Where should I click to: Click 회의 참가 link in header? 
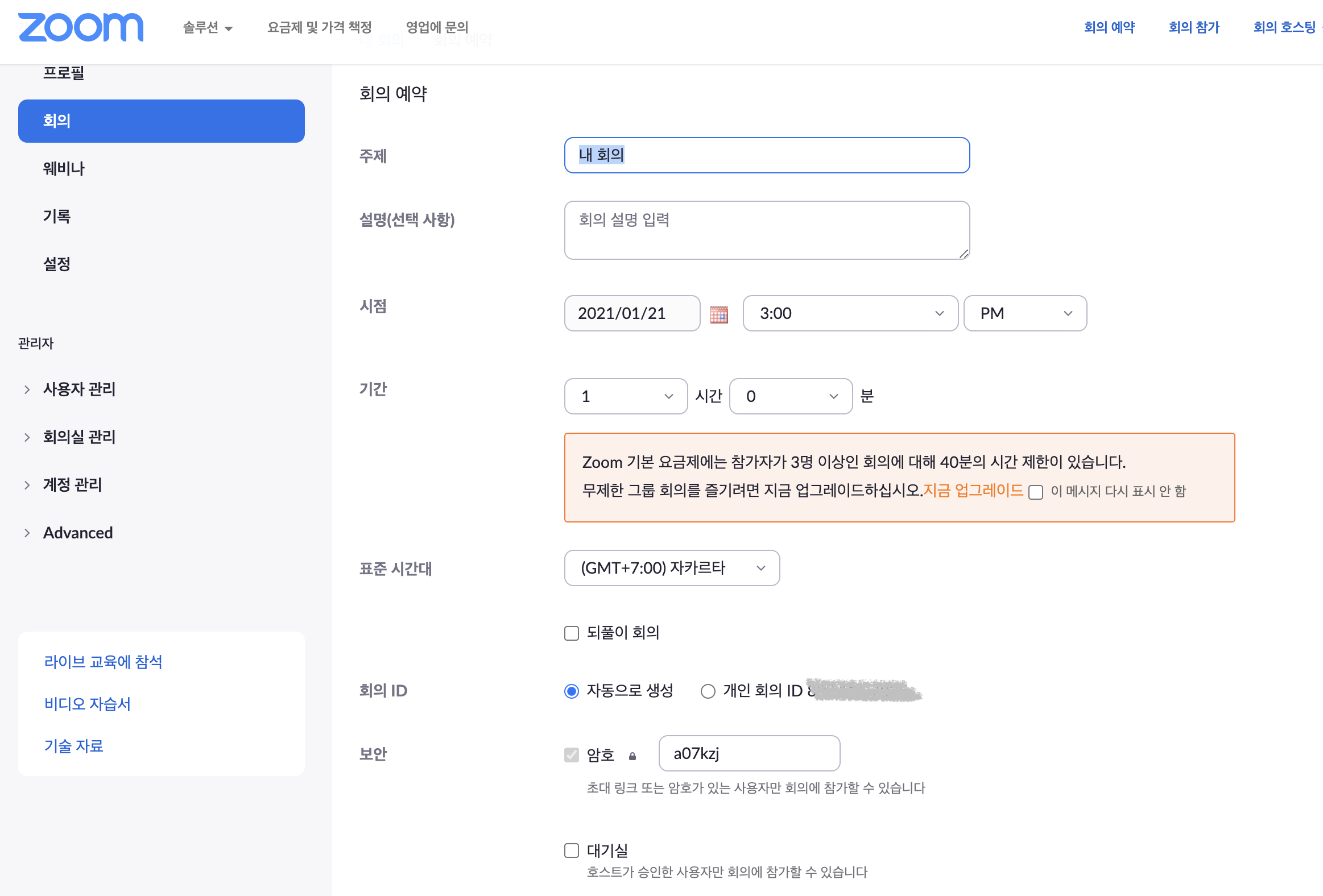1194,27
